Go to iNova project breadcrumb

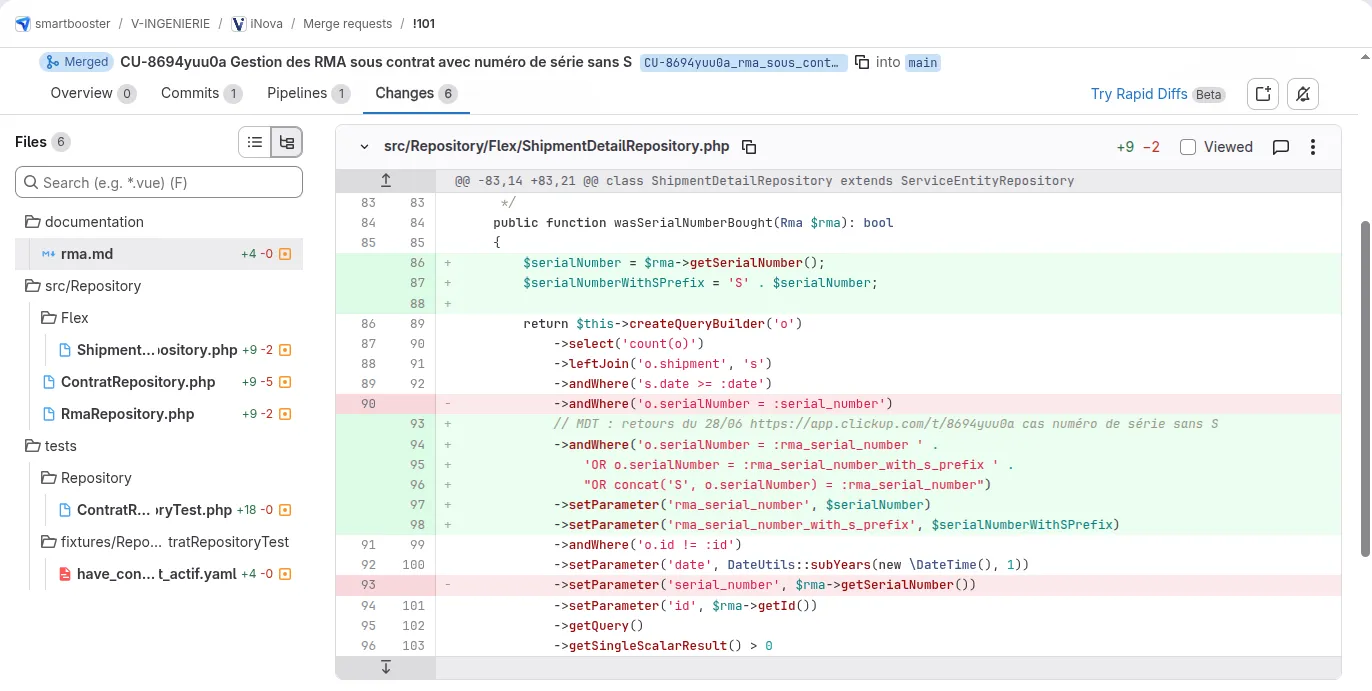[x=266, y=24]
